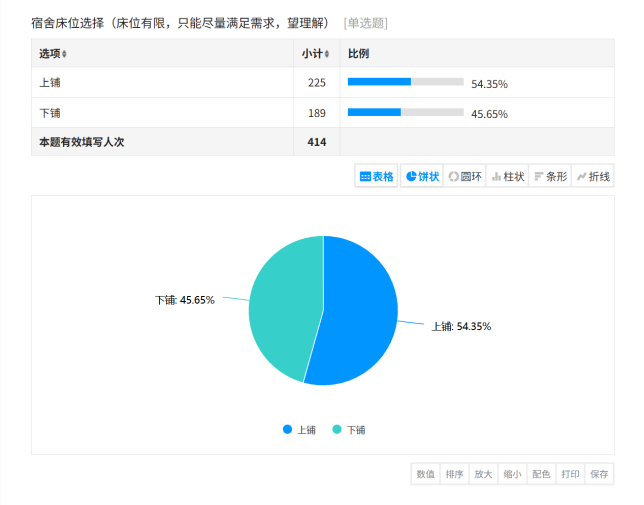The width and height of the screenshot is (644, 505).
Task: Switch chart to 圆环 donut style
Action: click(464, 176)
